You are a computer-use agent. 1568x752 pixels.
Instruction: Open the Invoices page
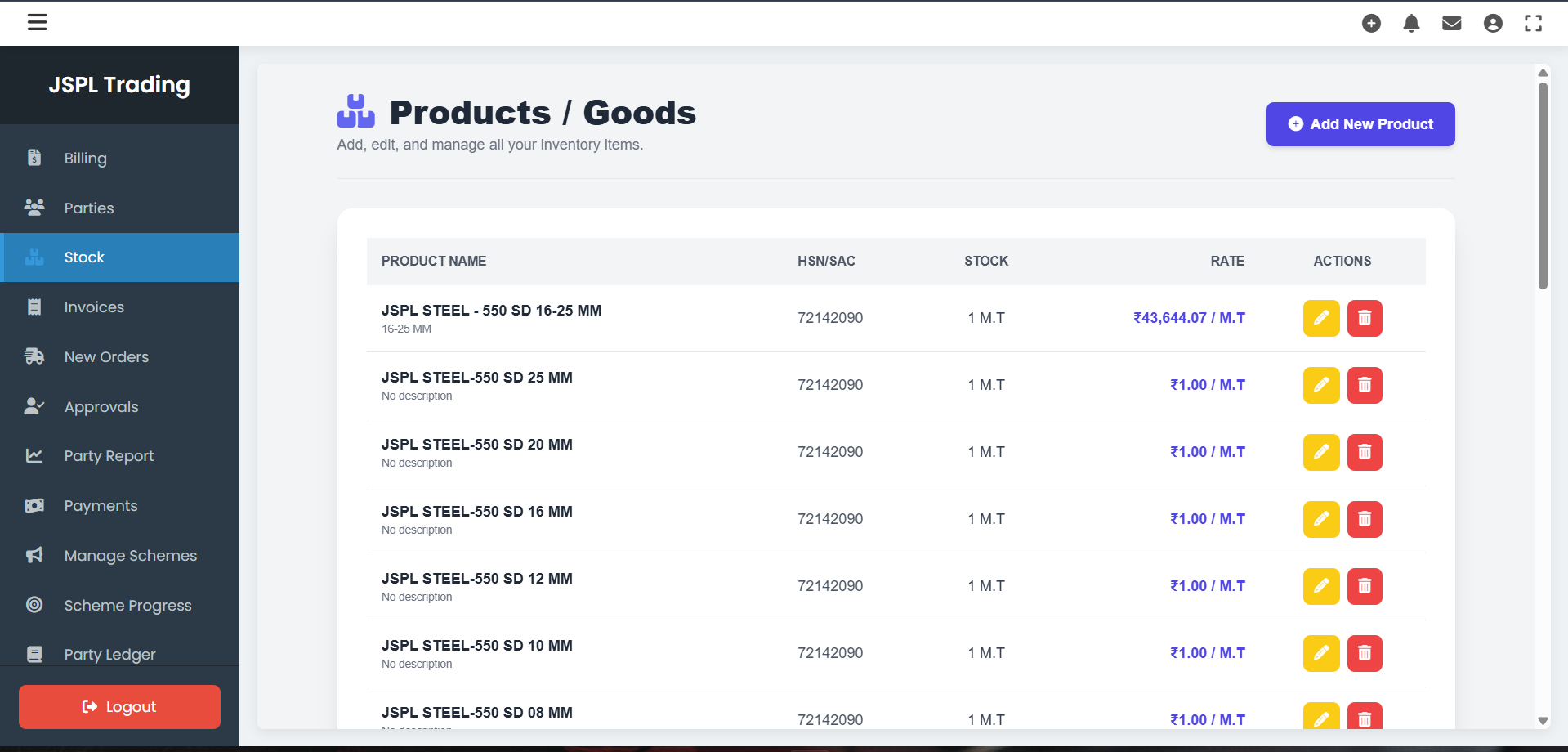click(x=94, y=307)
